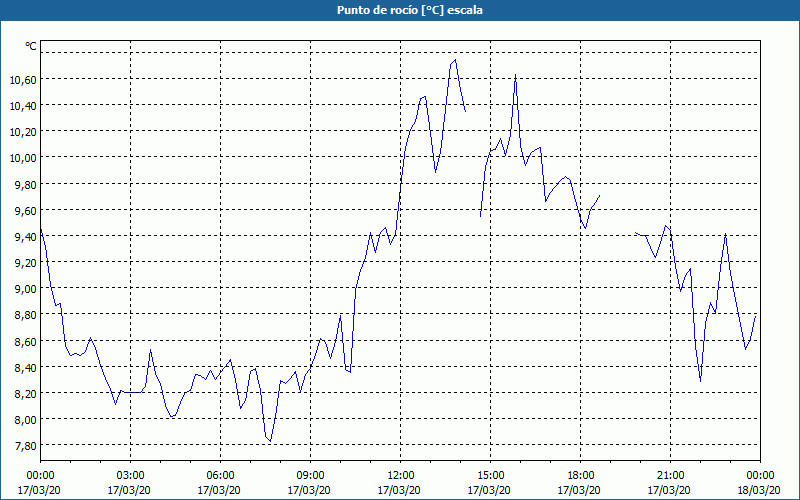This screenshot has height=500, width=800.
Task: Select the 9,00 y-axis label
Action: coord(26,289)
